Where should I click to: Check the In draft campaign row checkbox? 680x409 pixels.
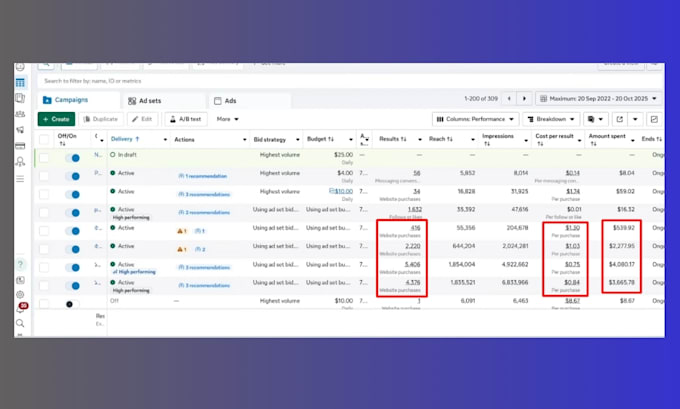coord(44,158)
